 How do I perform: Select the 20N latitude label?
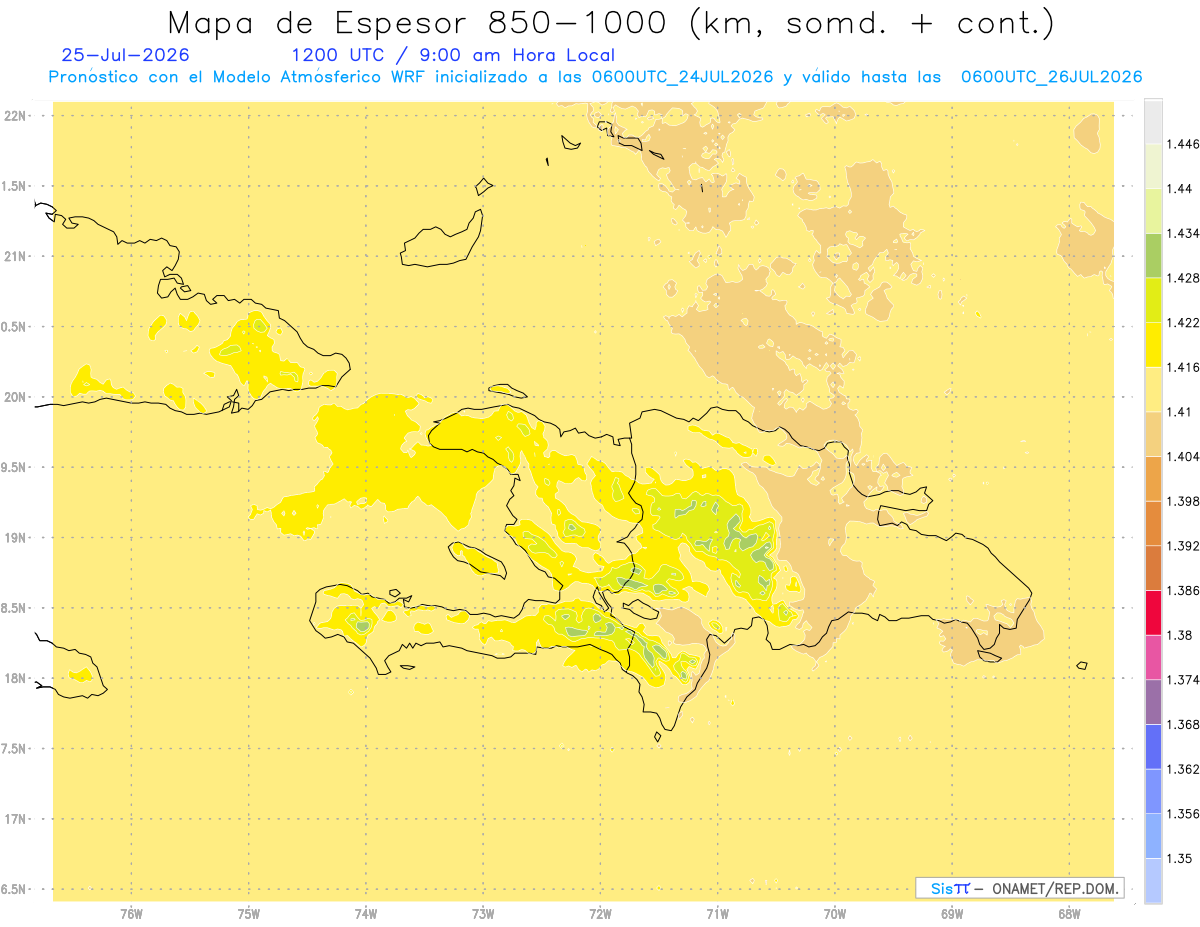click(x=15, y=397)
